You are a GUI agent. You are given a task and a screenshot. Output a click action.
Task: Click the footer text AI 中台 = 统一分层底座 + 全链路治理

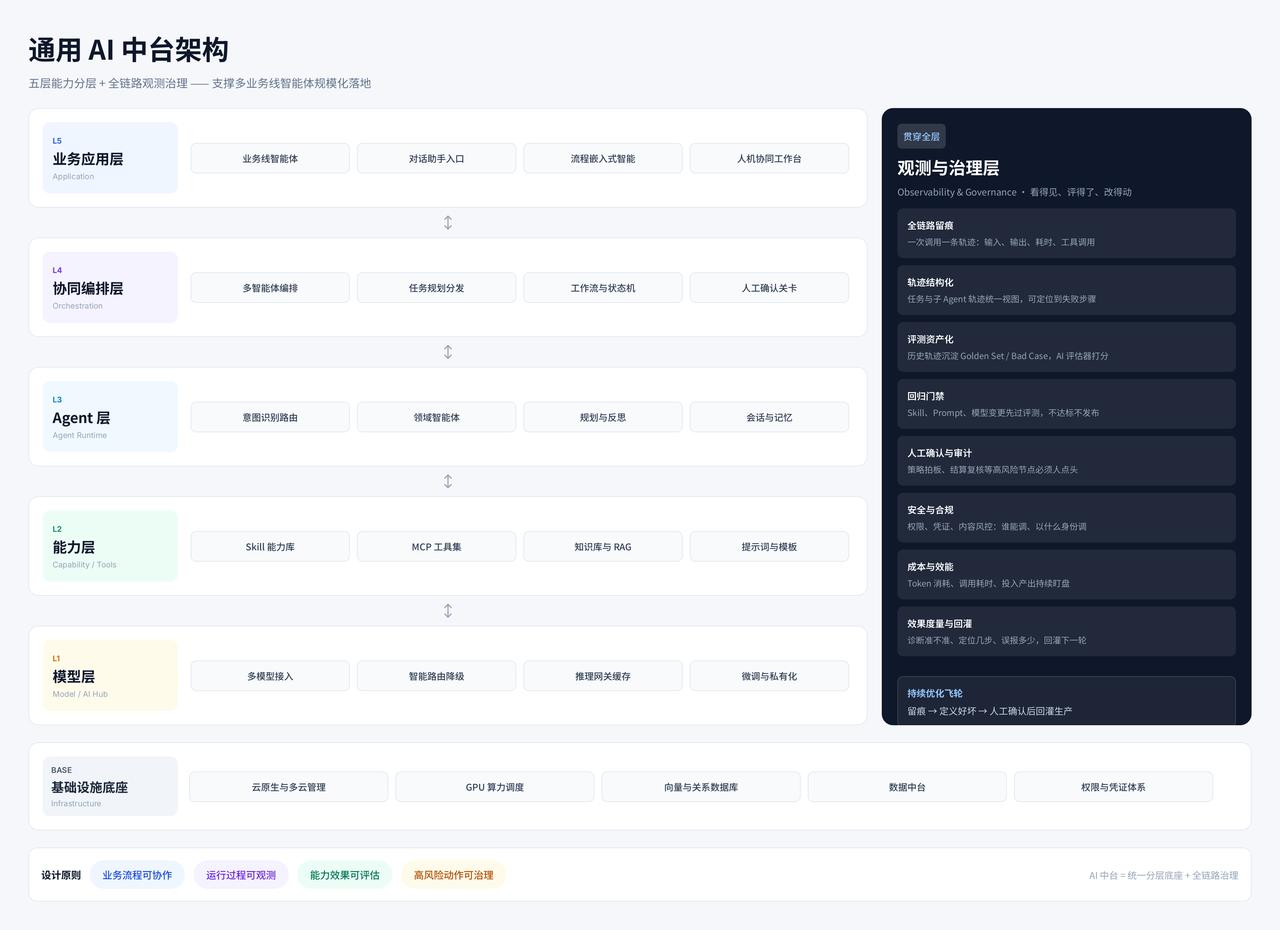pyautogui.click(x=1163, y=875)
